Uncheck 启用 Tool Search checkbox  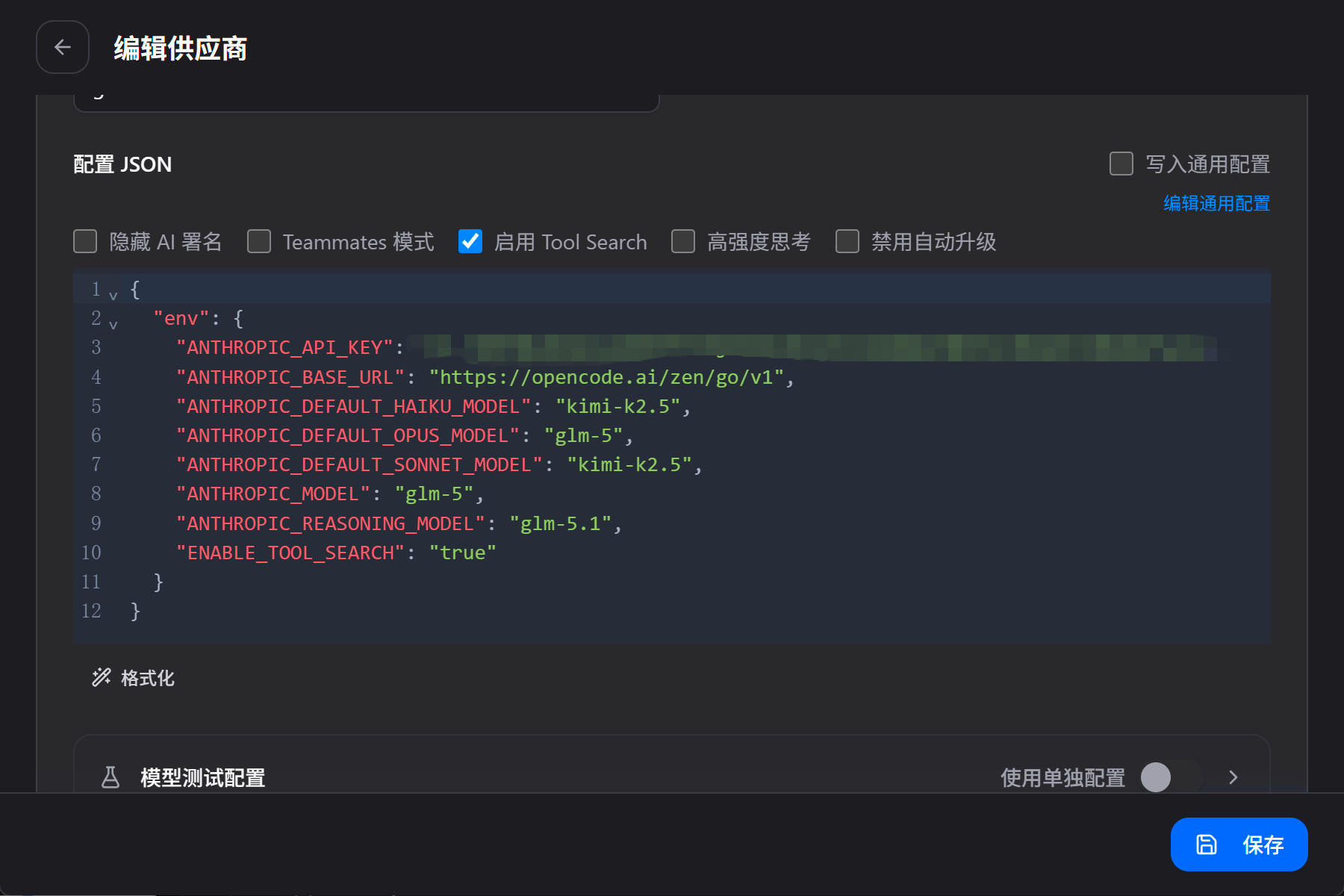[470, 241]
